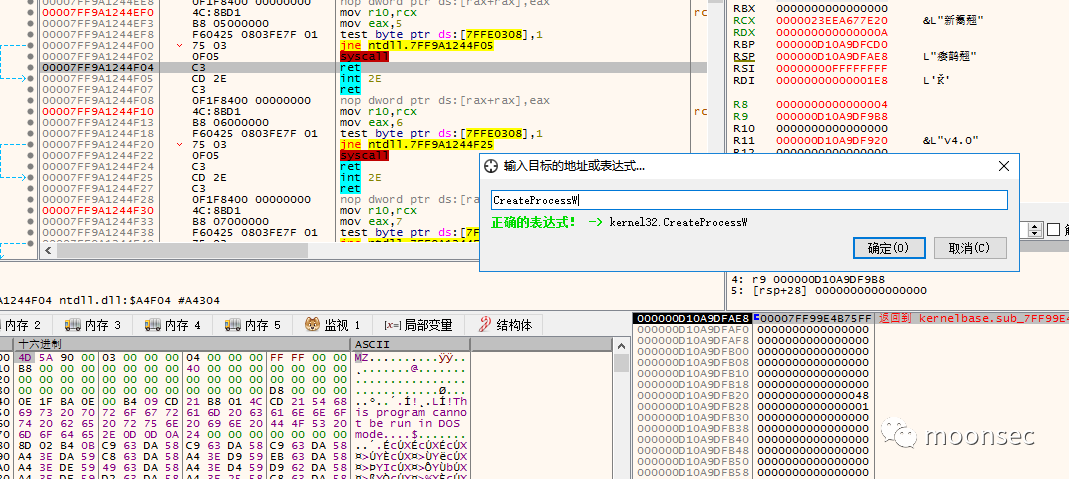
Task: Open the 内存 5 dump tab
Action: point(253,325)
